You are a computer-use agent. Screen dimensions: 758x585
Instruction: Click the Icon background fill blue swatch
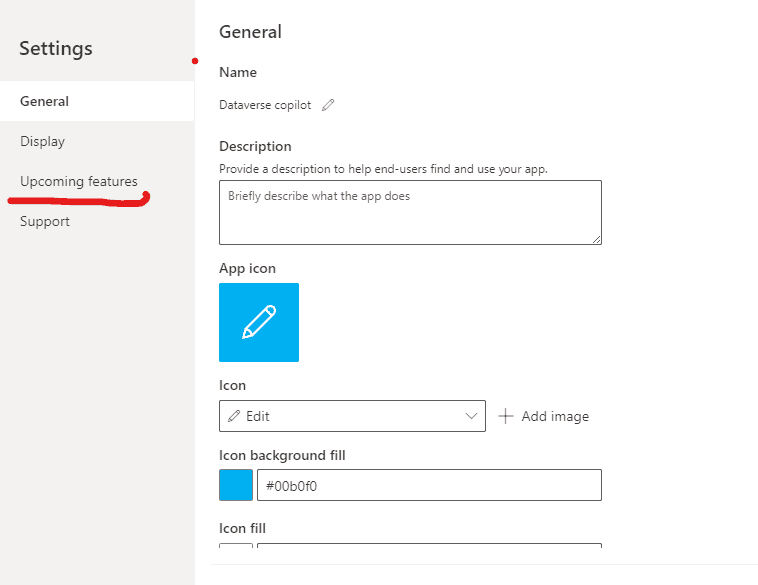coord(236,485)
